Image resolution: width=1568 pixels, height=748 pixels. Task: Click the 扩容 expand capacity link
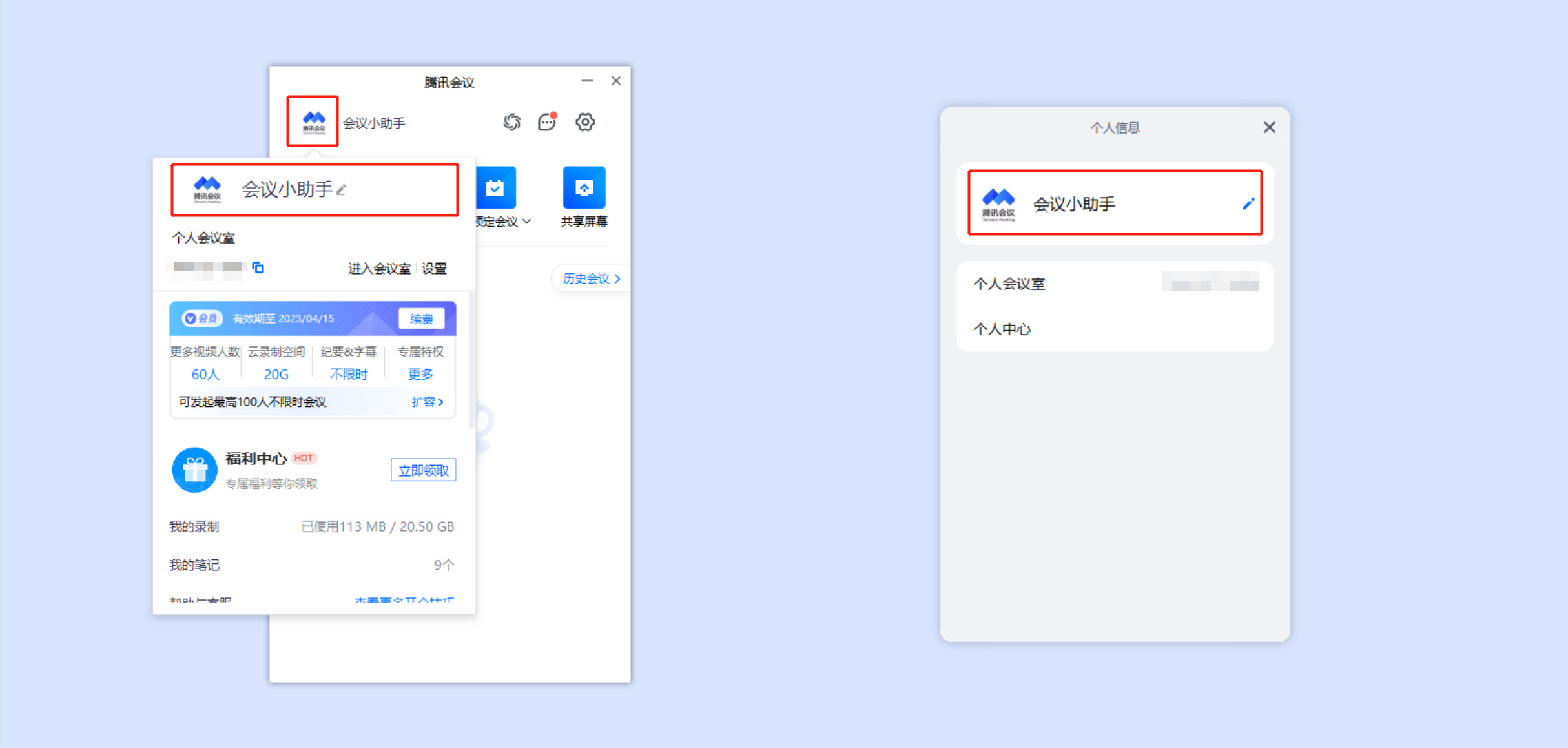pos(428,402)
